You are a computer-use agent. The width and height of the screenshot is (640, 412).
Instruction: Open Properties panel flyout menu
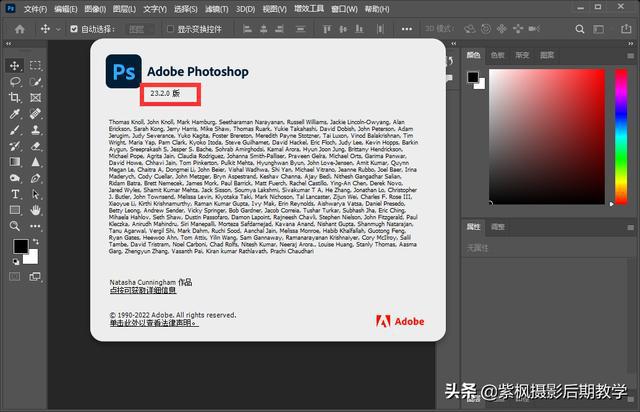[x=631, y=227]
